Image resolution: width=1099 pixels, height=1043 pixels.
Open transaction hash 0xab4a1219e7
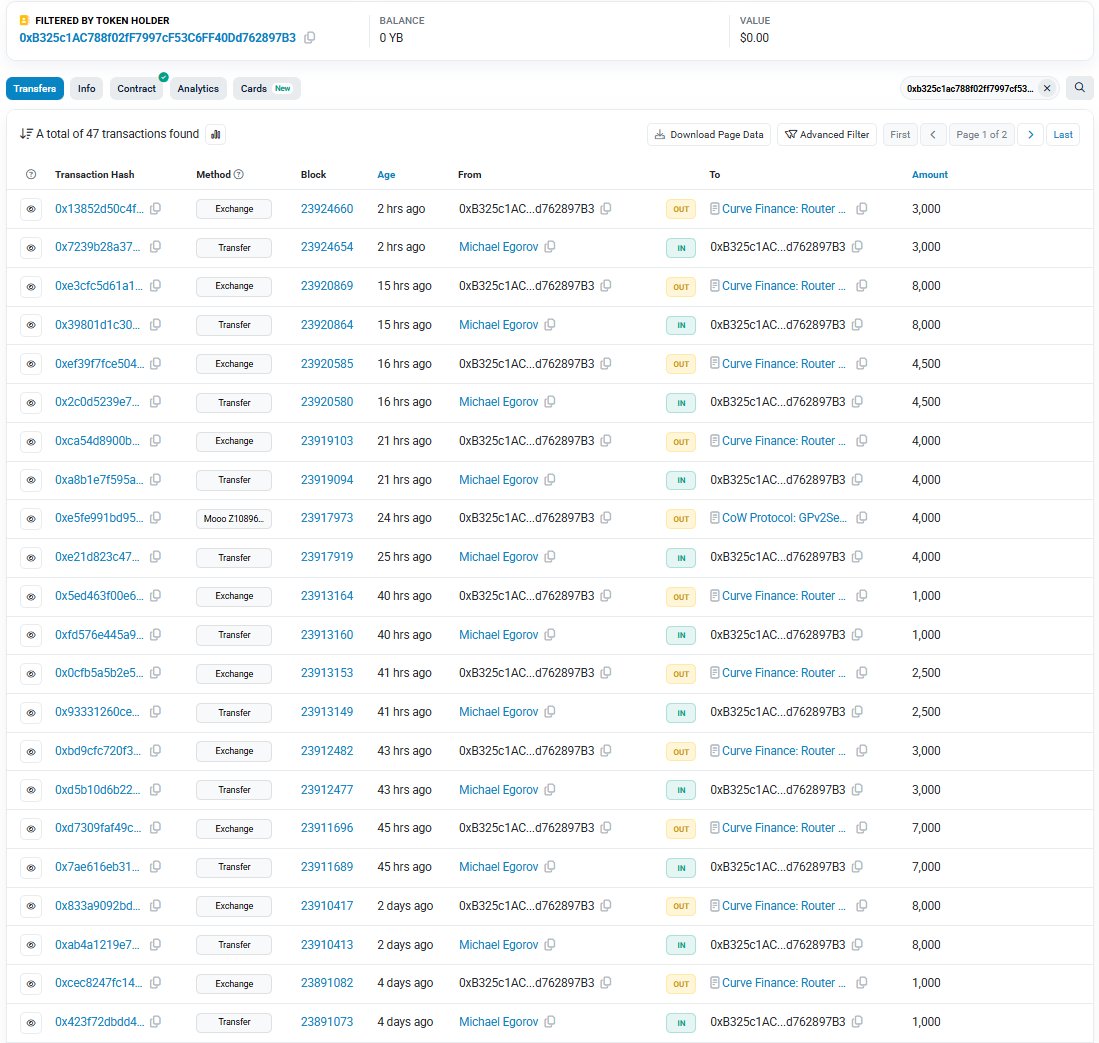pos(97,945)
